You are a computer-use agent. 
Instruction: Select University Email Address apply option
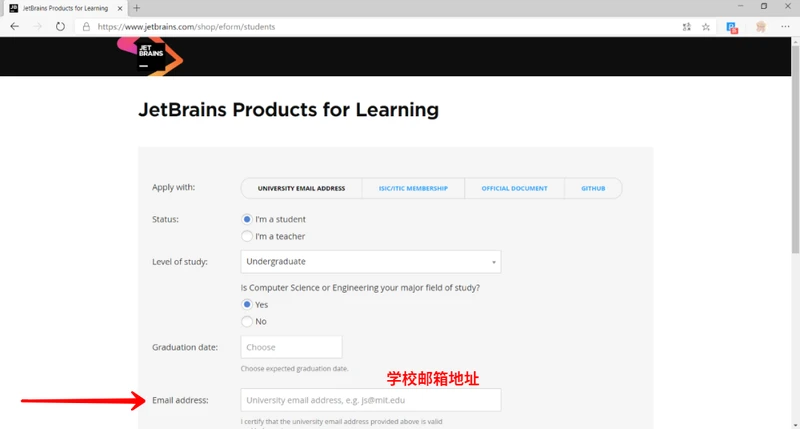(301, 188)
